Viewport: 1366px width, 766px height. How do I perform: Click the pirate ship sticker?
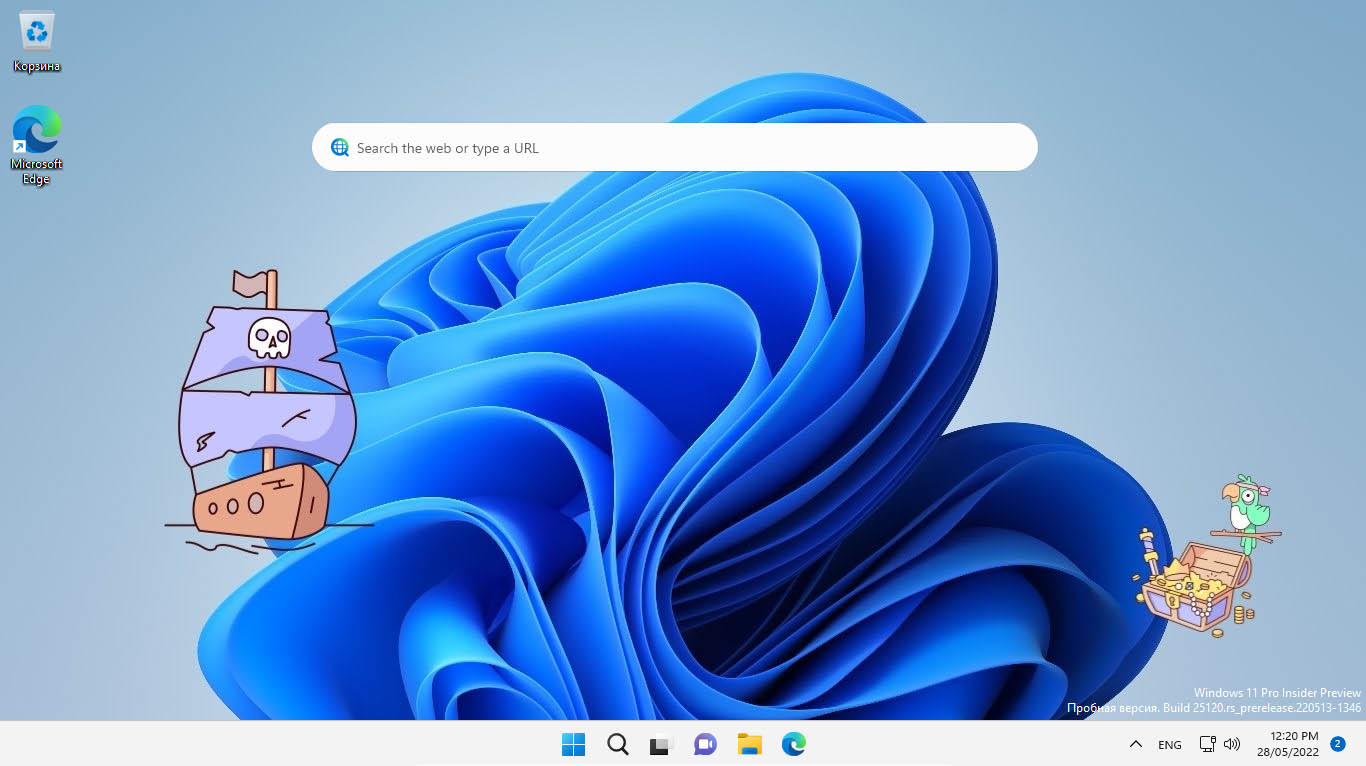(268, 411)
